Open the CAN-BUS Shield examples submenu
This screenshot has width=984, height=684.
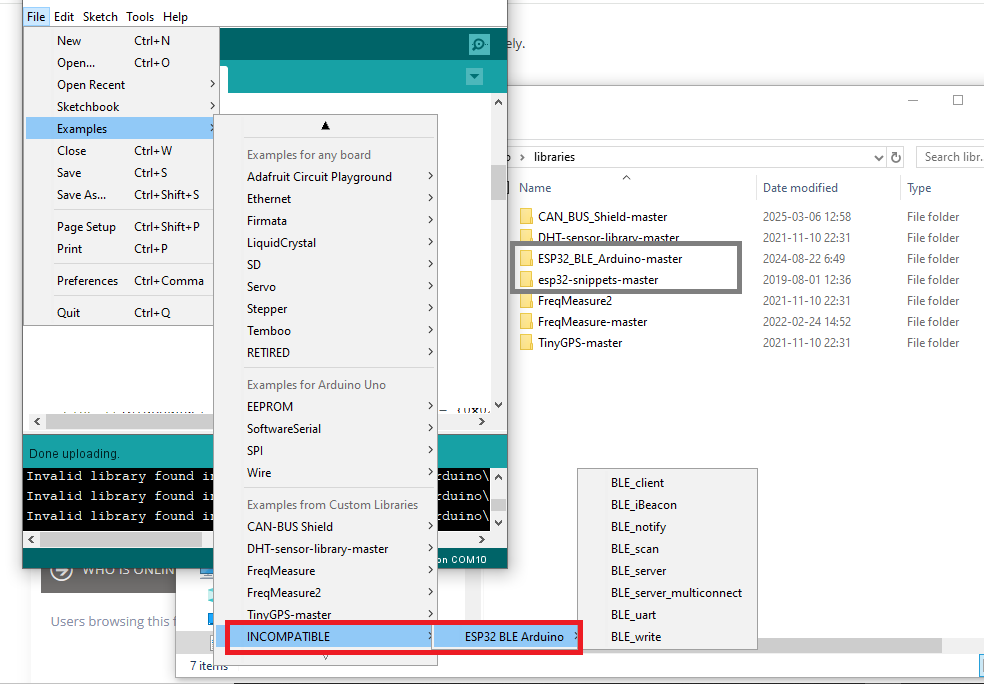pyautogui.click(x=326, y=526)
